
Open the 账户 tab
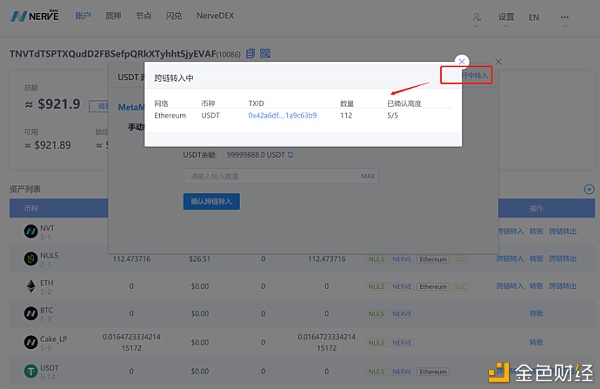coord(83,16)
